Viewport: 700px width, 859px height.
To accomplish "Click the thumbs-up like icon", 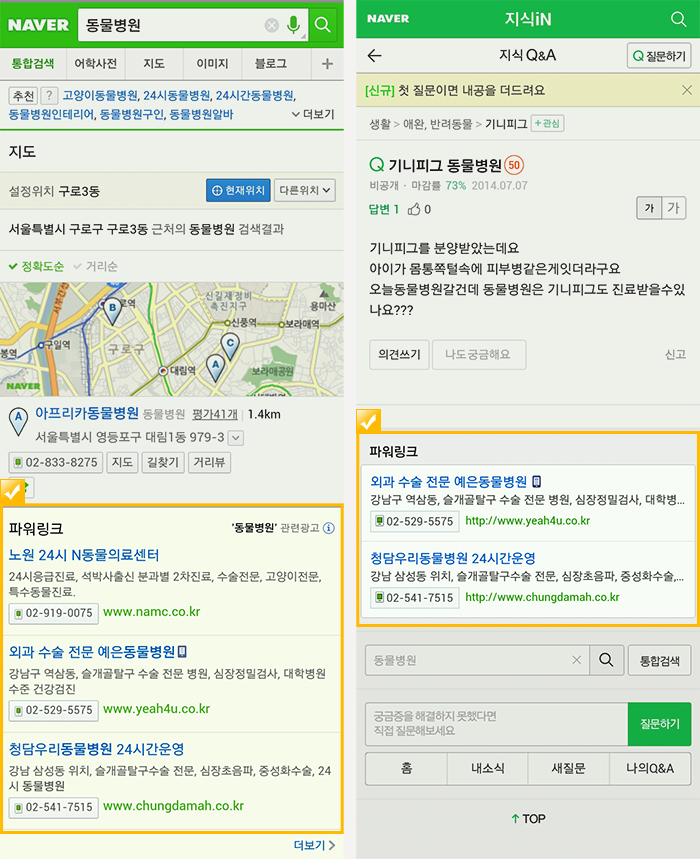I will coord(414,209).
